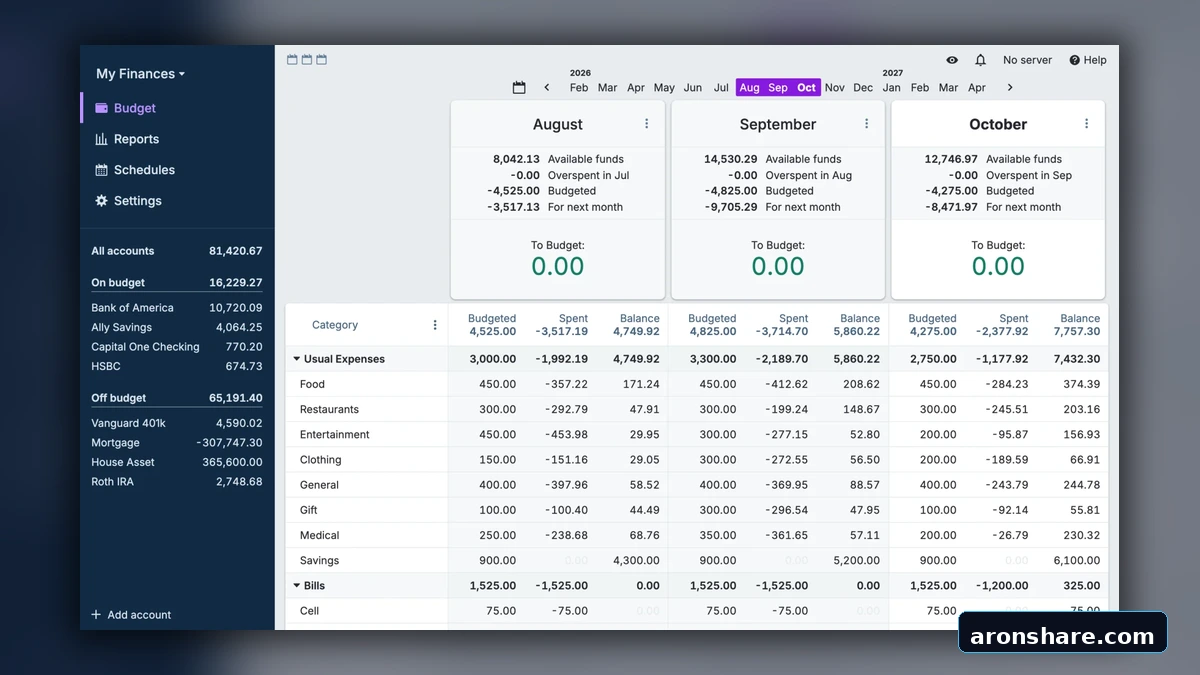Screen dimensions: 1200x675
Task: Select Jul in the month picker
Action: (x=721, y=88)
